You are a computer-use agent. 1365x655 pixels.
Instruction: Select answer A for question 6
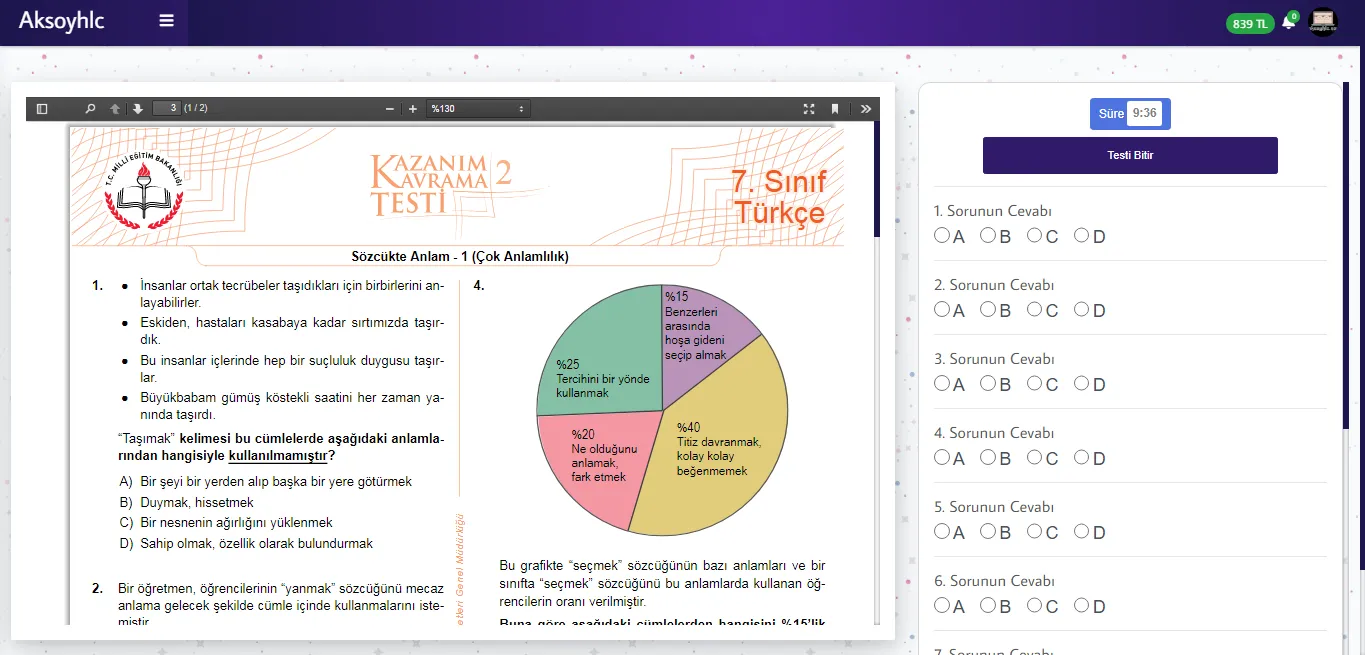pyautogui.click(x=941, y=605)
